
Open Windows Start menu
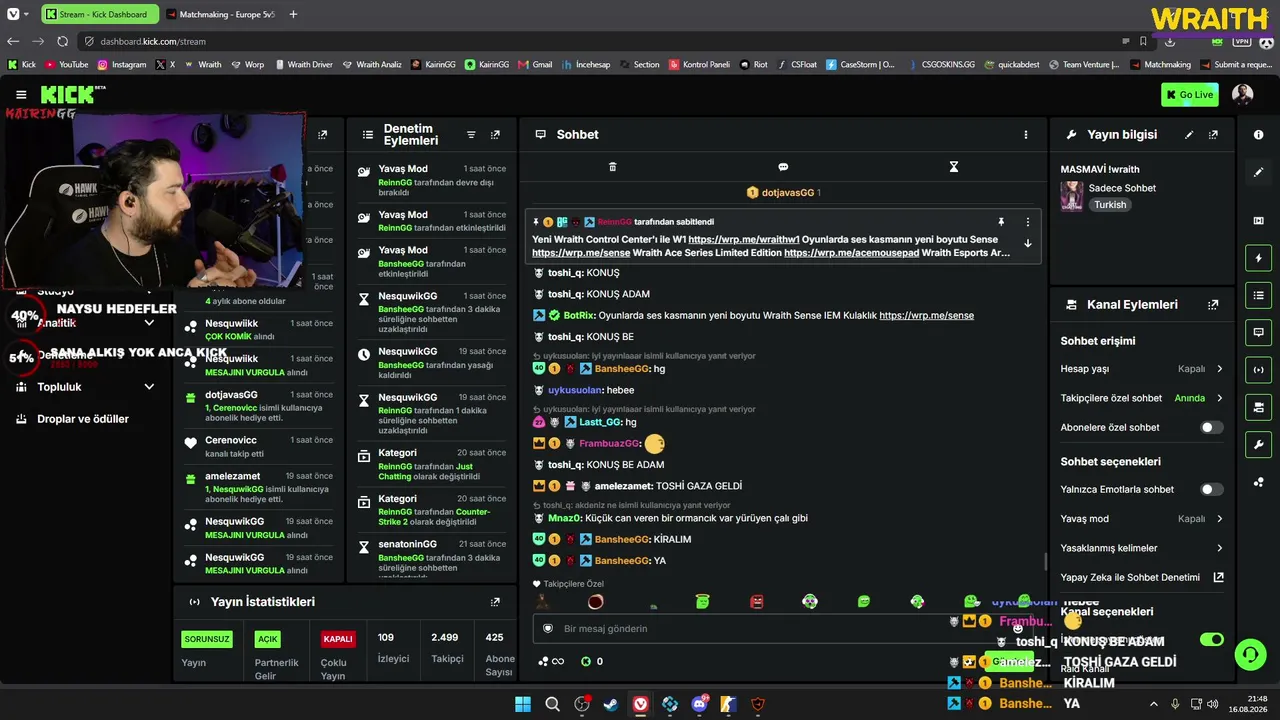tap(523, 704)
